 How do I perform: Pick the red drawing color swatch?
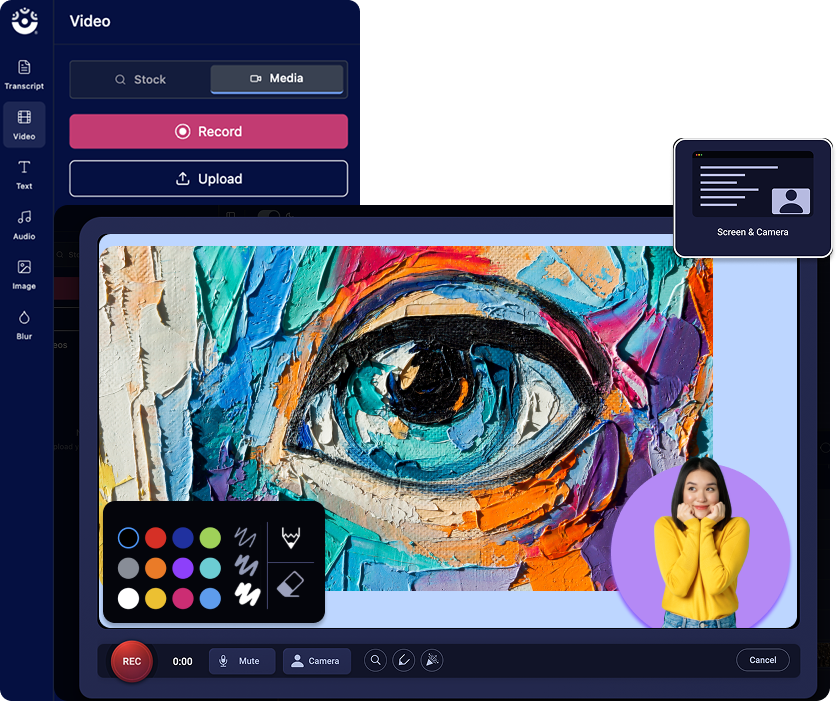157,537
